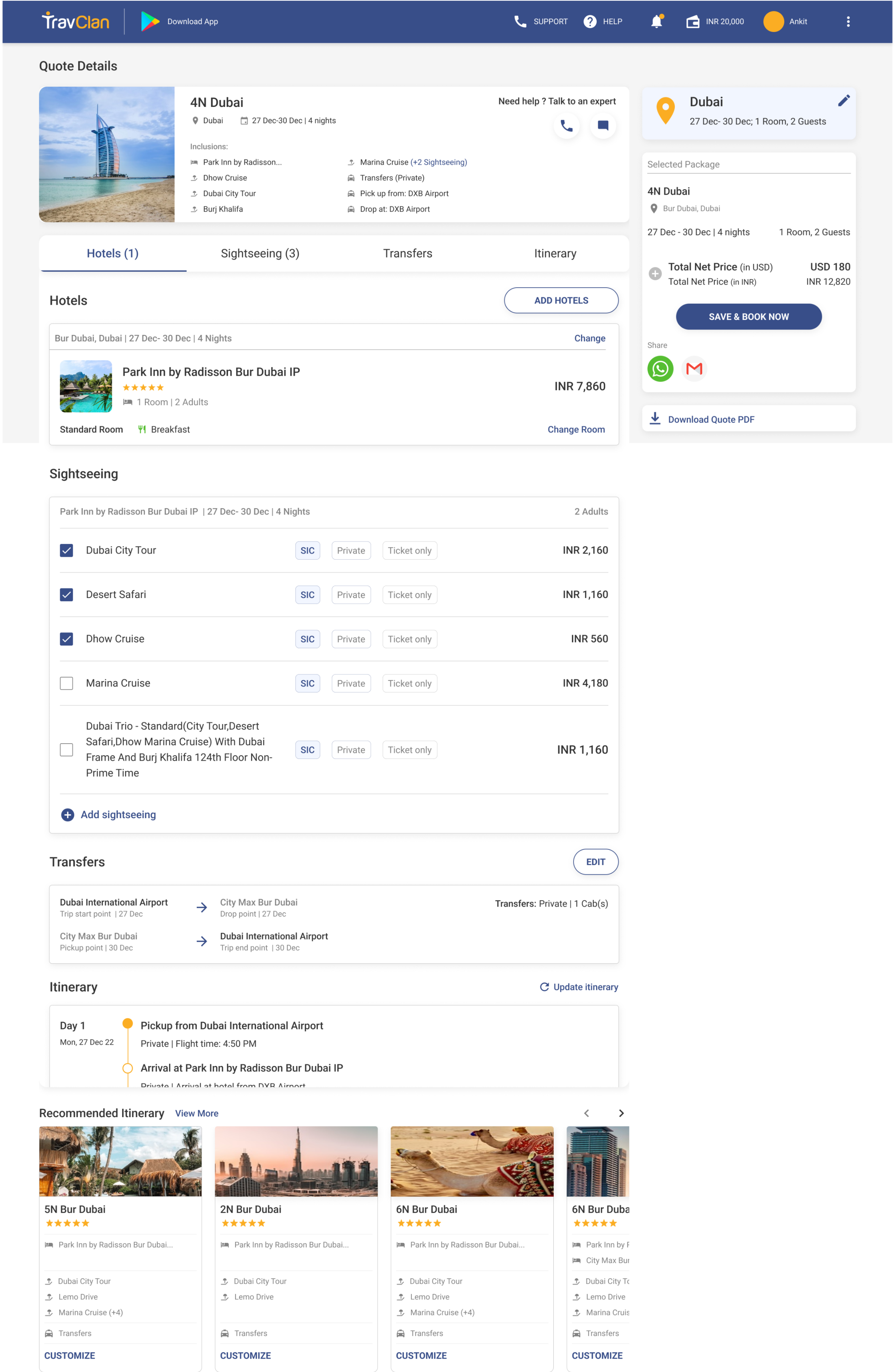Viewport: 895px width, 1372px height.
Task: Click the Download Quote PDF arrow icon
Action: click(655, 419)
